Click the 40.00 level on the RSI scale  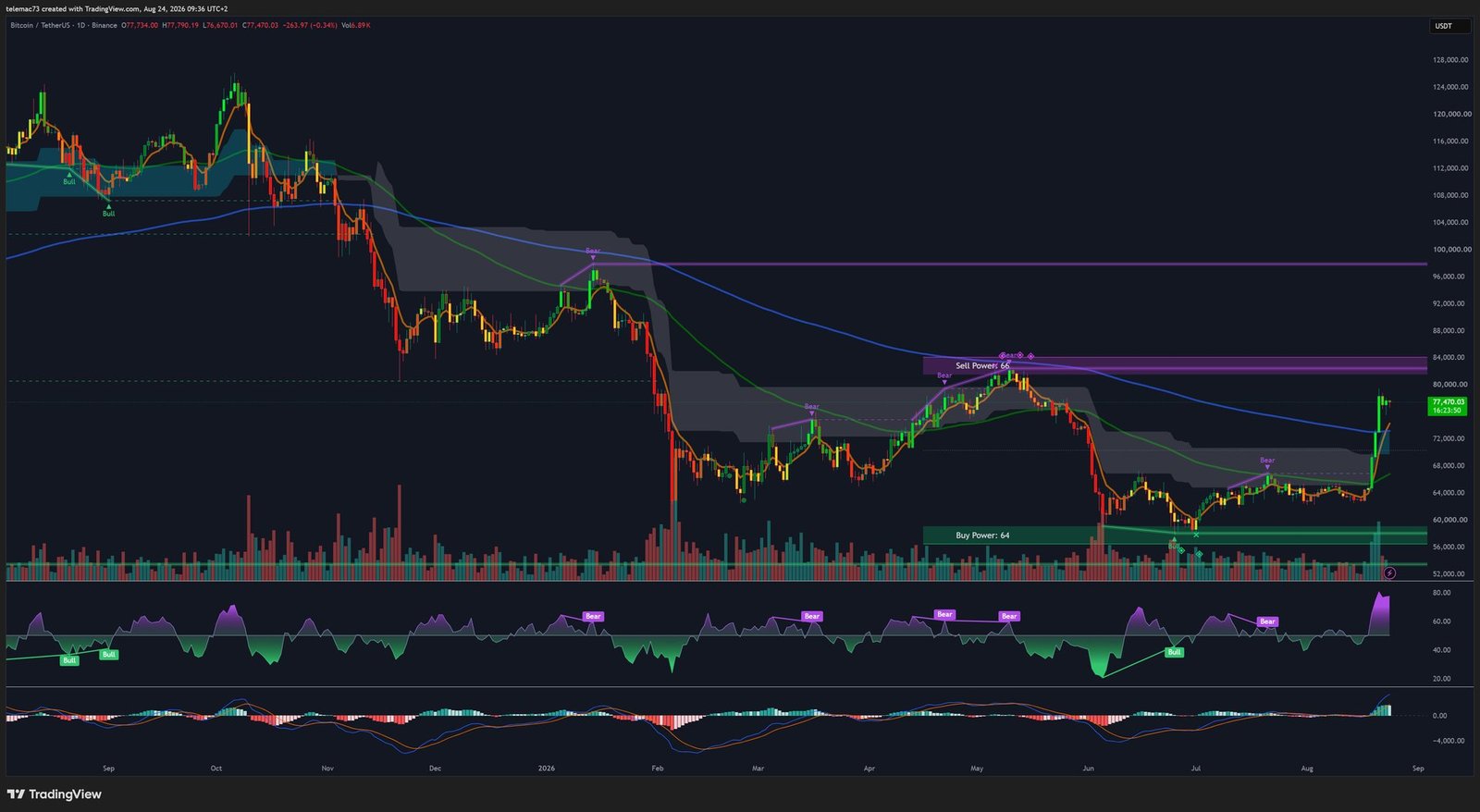(1441, 650)
